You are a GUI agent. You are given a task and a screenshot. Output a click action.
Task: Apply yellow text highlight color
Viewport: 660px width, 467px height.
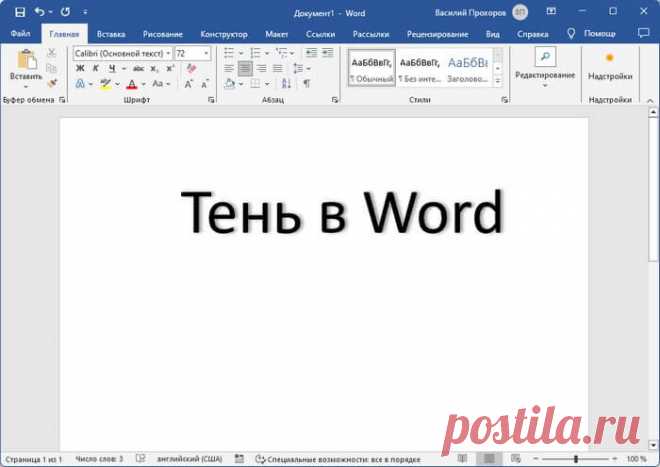pyautogui.click(x=105, y=84)
